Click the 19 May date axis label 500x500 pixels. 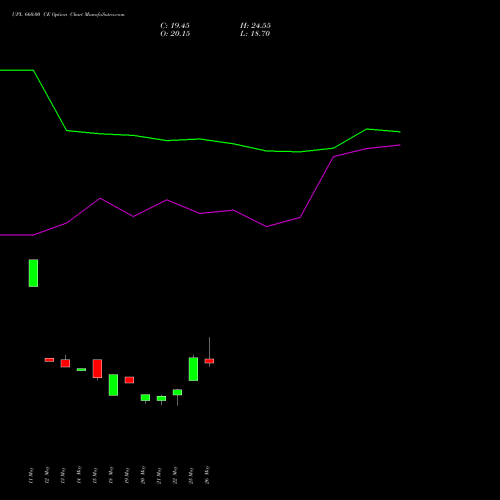(x=127, y=476)
